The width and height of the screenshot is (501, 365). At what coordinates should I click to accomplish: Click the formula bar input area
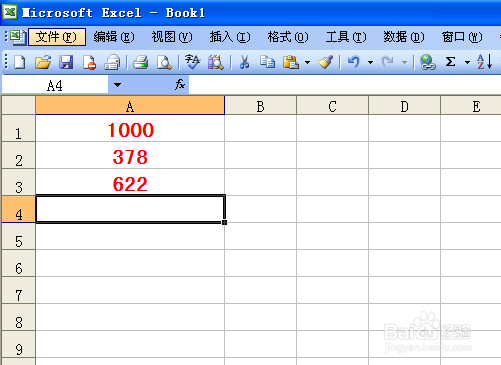(345, 85)
